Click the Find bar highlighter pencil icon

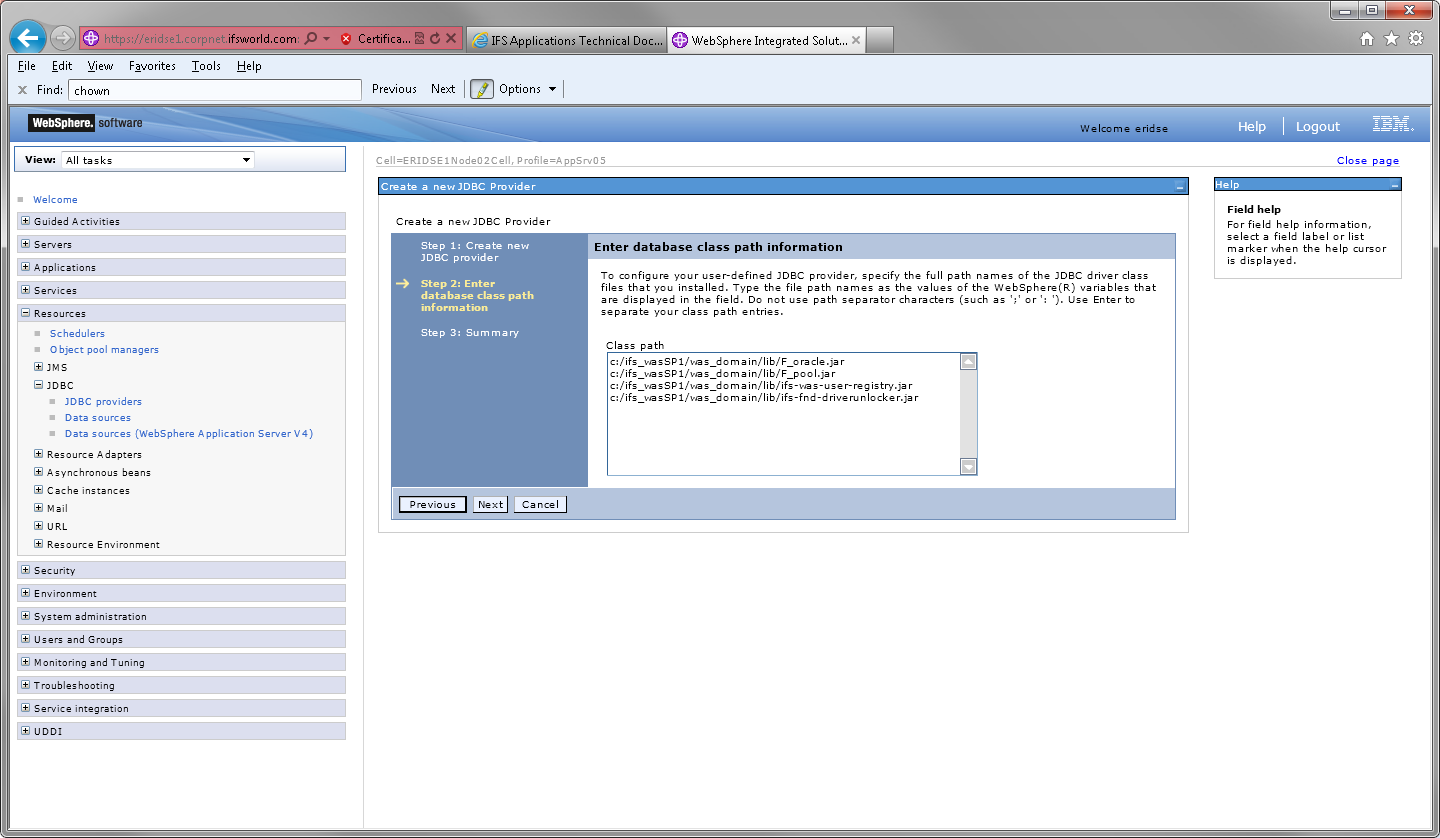[482, 89]
